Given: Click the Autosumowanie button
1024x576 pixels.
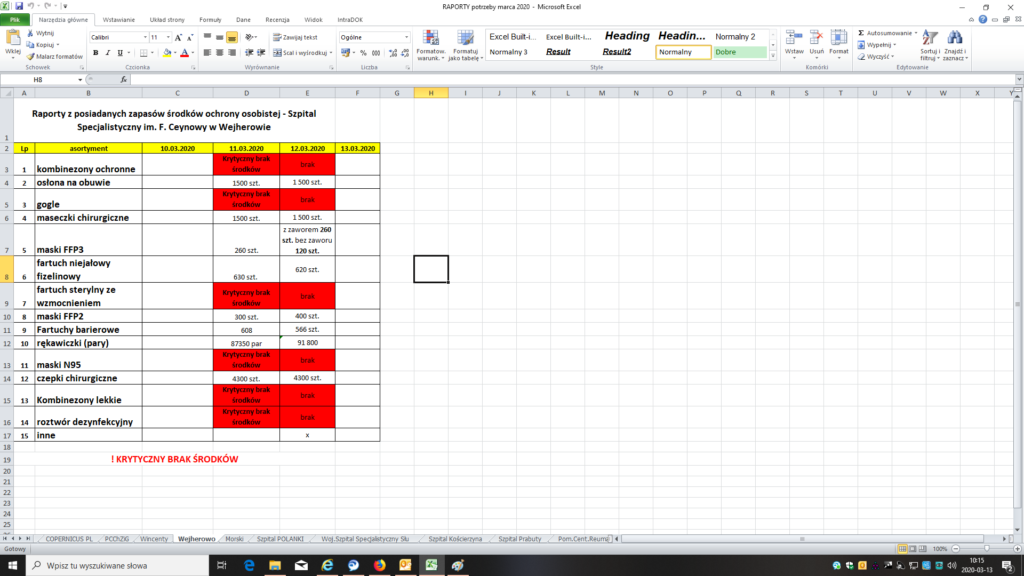Looking at the screenshot, I should (x=886, y=33).
